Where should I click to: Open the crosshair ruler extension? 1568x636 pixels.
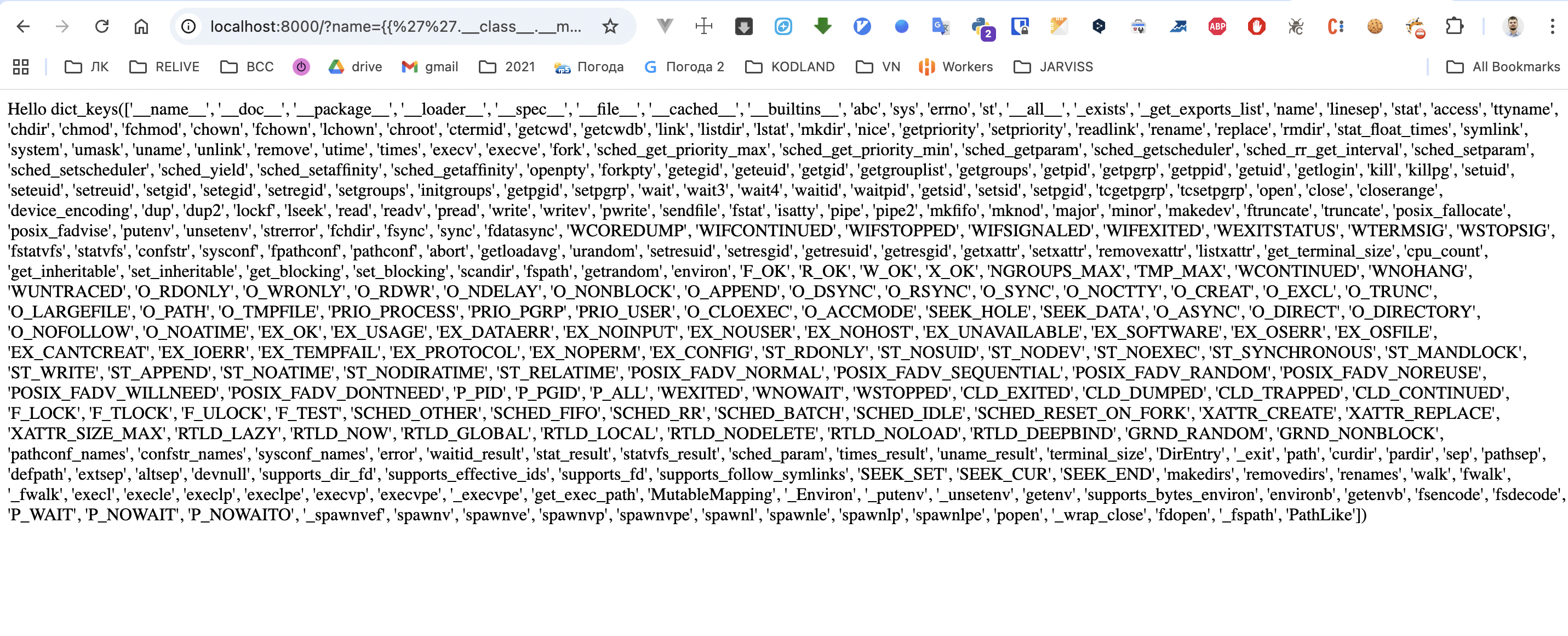tap(703, 26)
